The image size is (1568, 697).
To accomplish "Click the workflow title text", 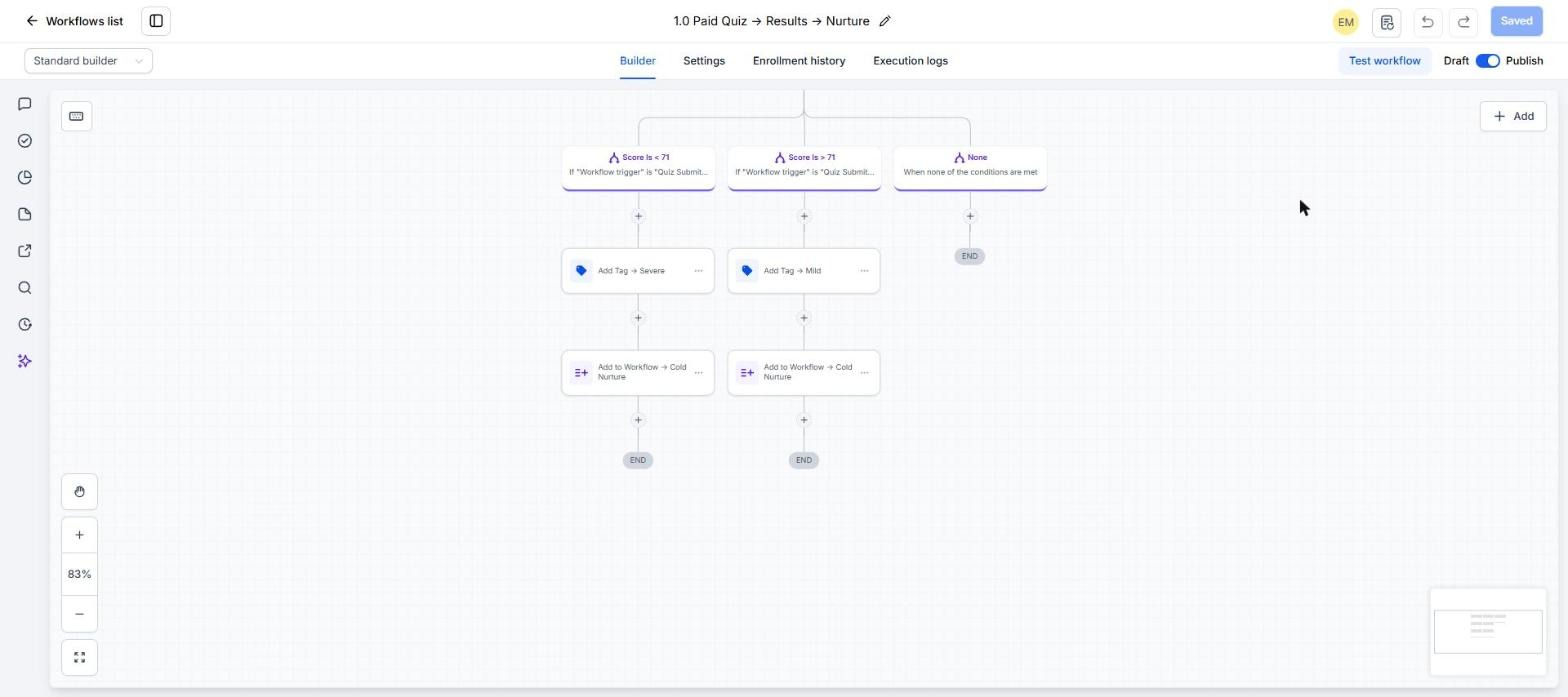I will point(771,21).
